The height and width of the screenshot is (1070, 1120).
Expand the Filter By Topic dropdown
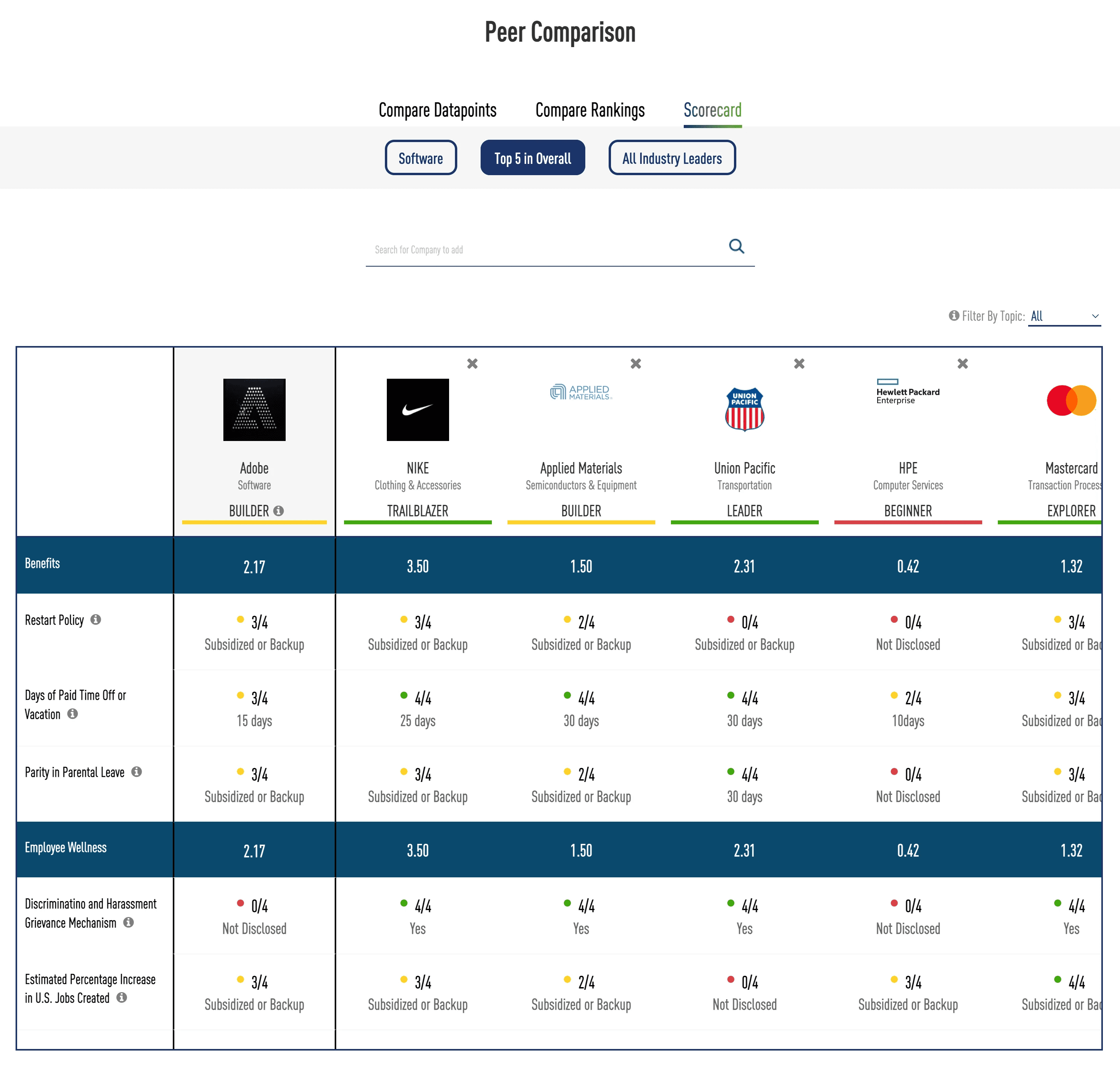click(x=1064, y=316)
